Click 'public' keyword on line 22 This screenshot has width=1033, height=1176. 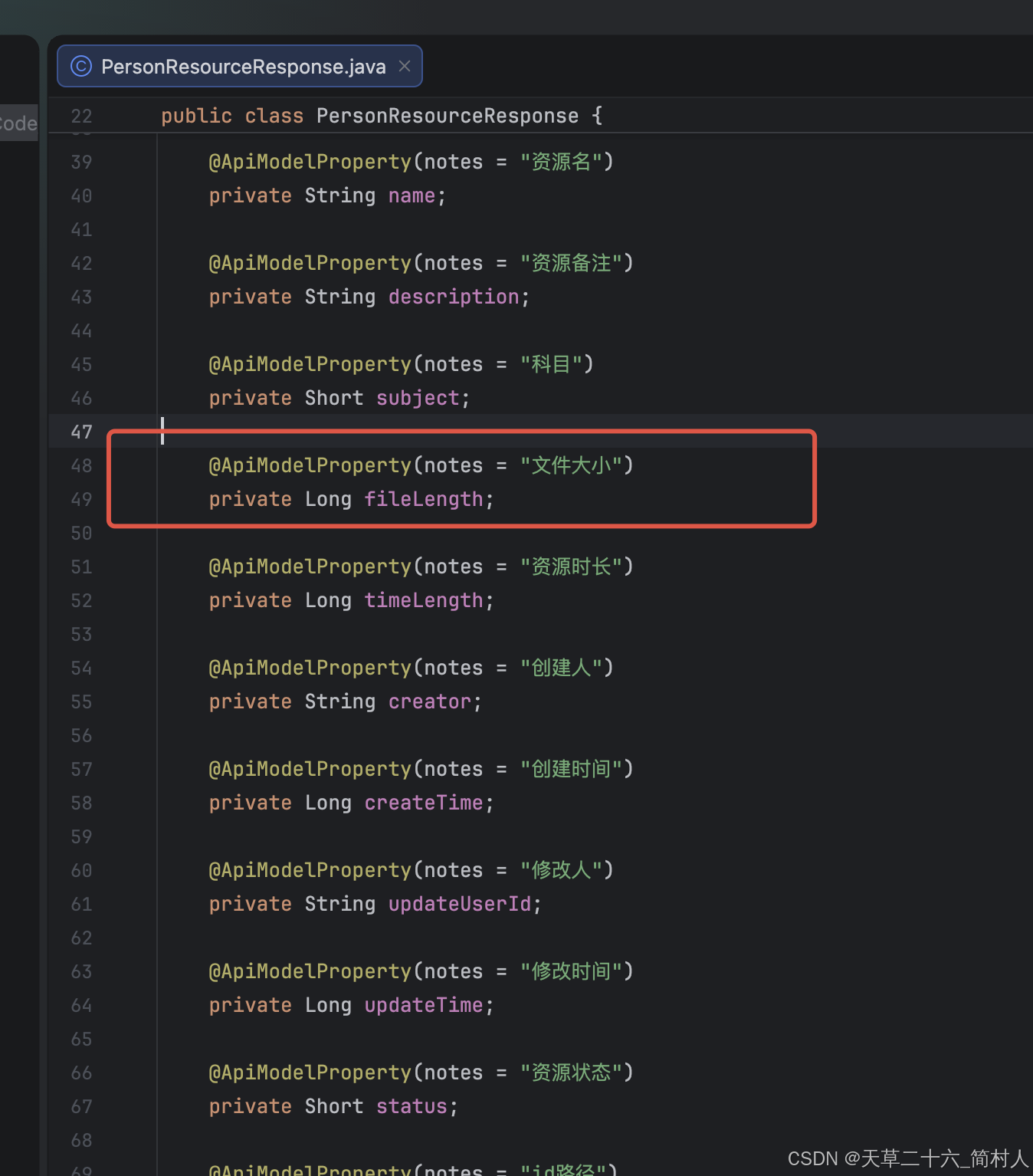(196, 116)
